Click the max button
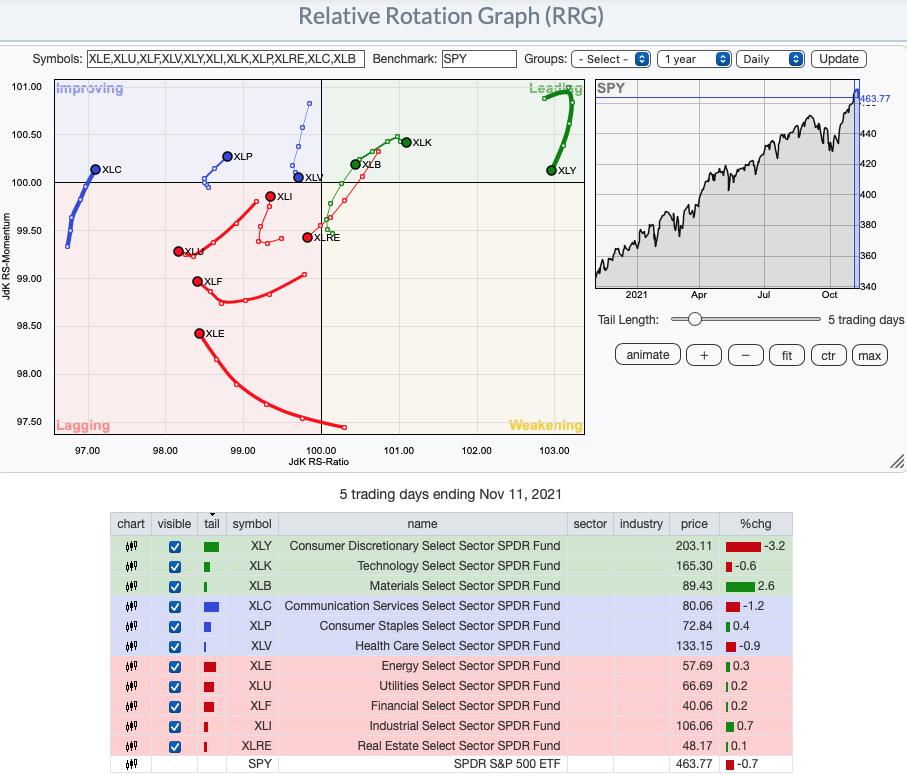The image size is (907, 775). pos(869,355)
